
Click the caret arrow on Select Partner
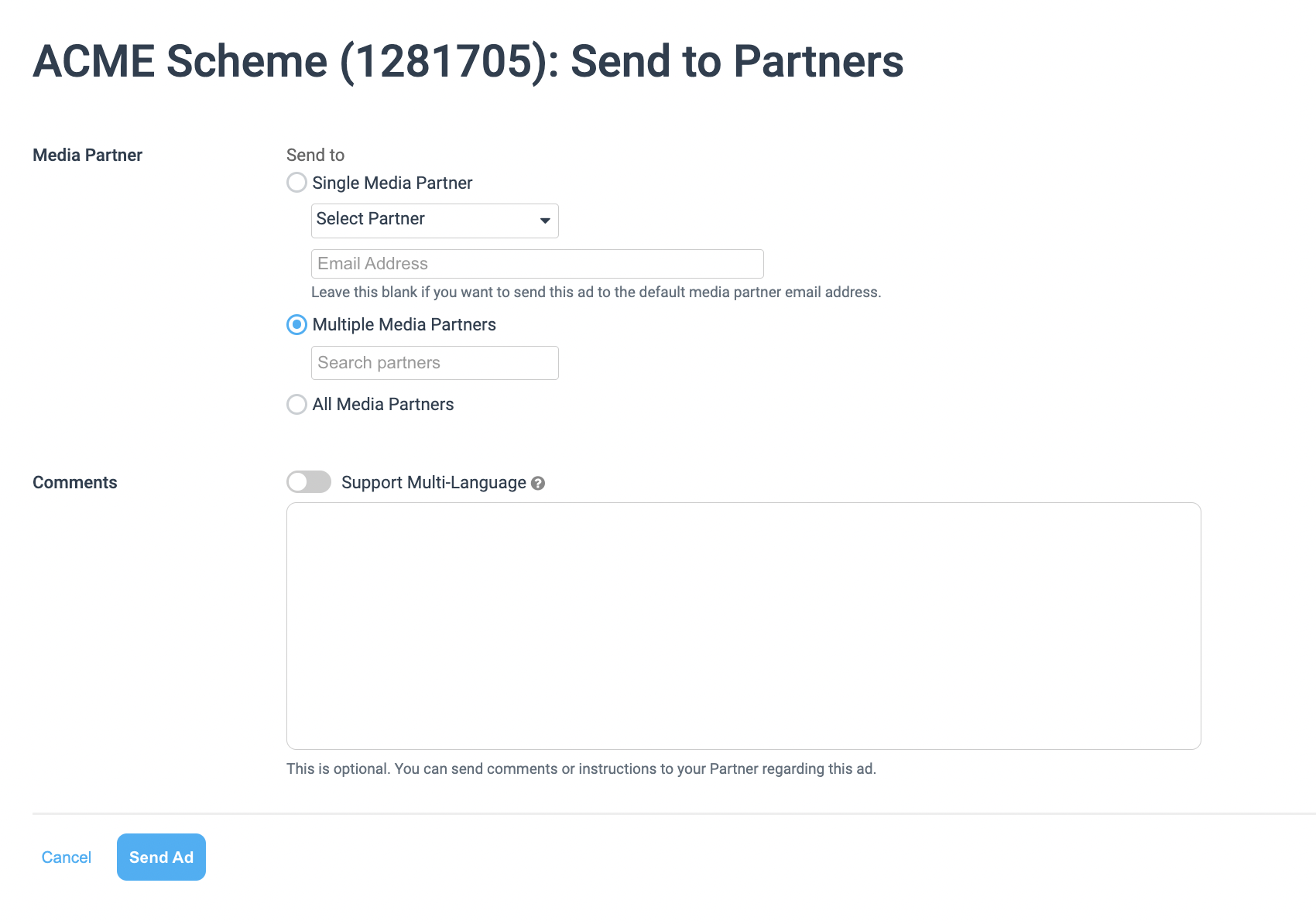[545, 221]
